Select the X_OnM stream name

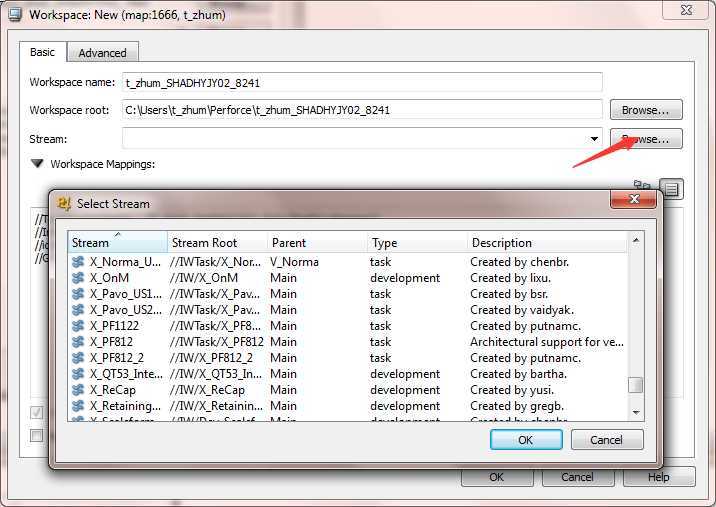click(x=110, y=278)
